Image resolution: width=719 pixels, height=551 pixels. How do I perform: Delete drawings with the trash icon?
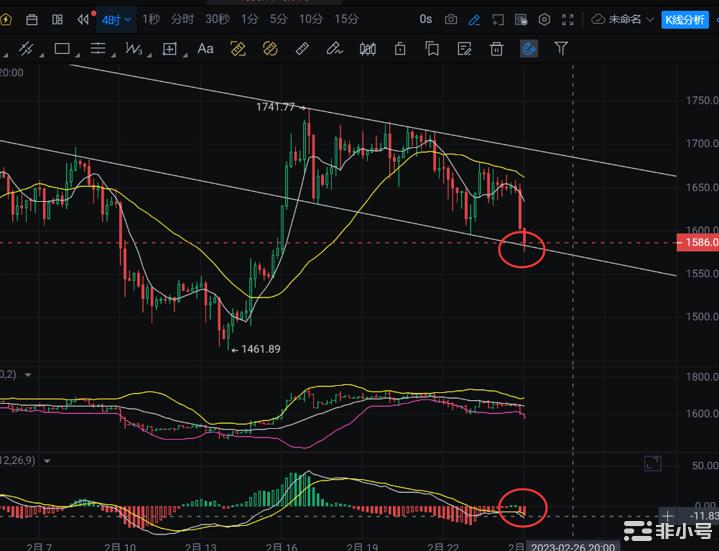click(496, 49)
